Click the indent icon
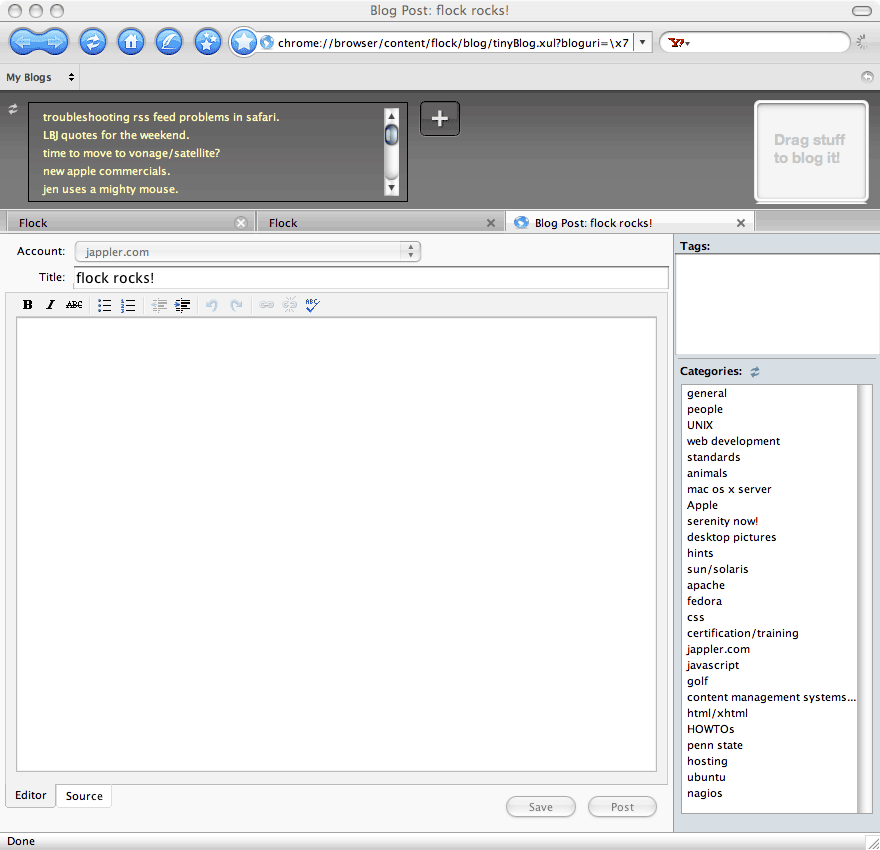The image size is (880, 850). tap(182, 305)
